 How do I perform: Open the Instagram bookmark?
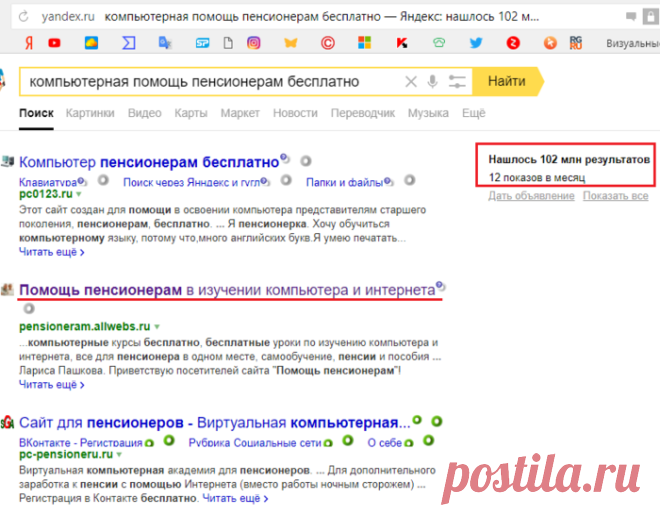pos(253,42)
